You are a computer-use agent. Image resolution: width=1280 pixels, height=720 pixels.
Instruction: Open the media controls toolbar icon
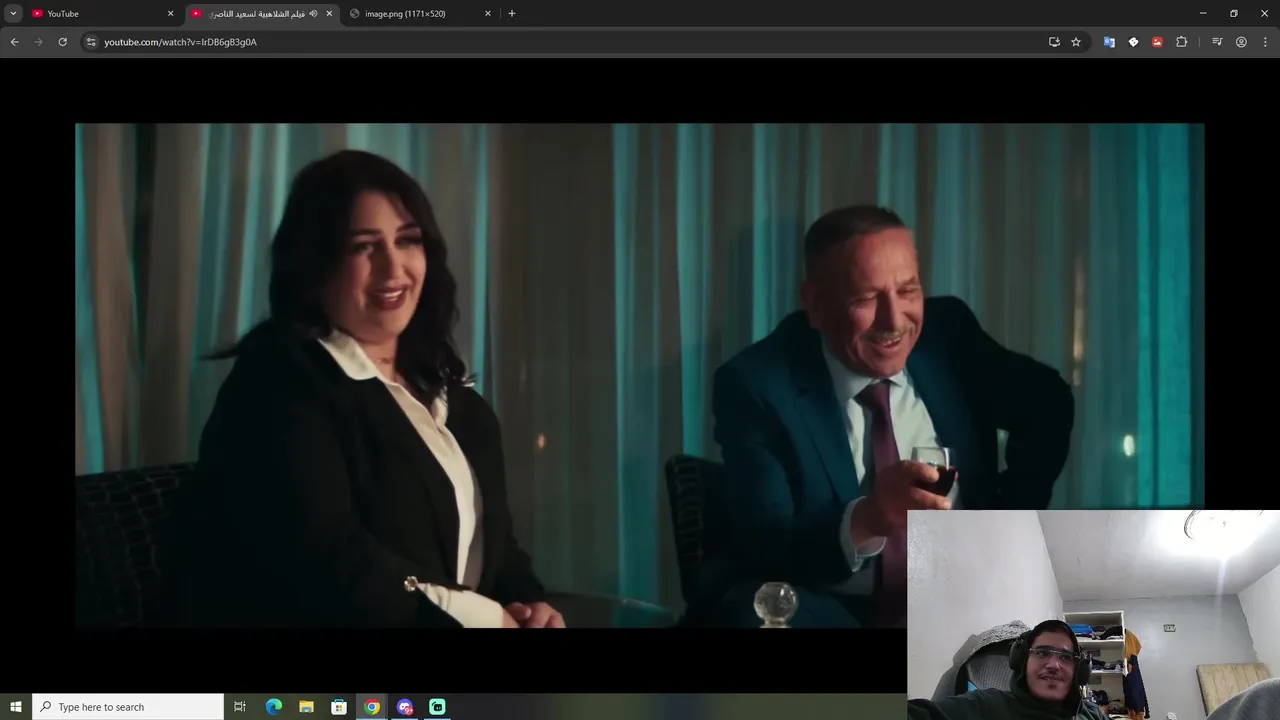pyautogui.click(x=1217, y=42)
